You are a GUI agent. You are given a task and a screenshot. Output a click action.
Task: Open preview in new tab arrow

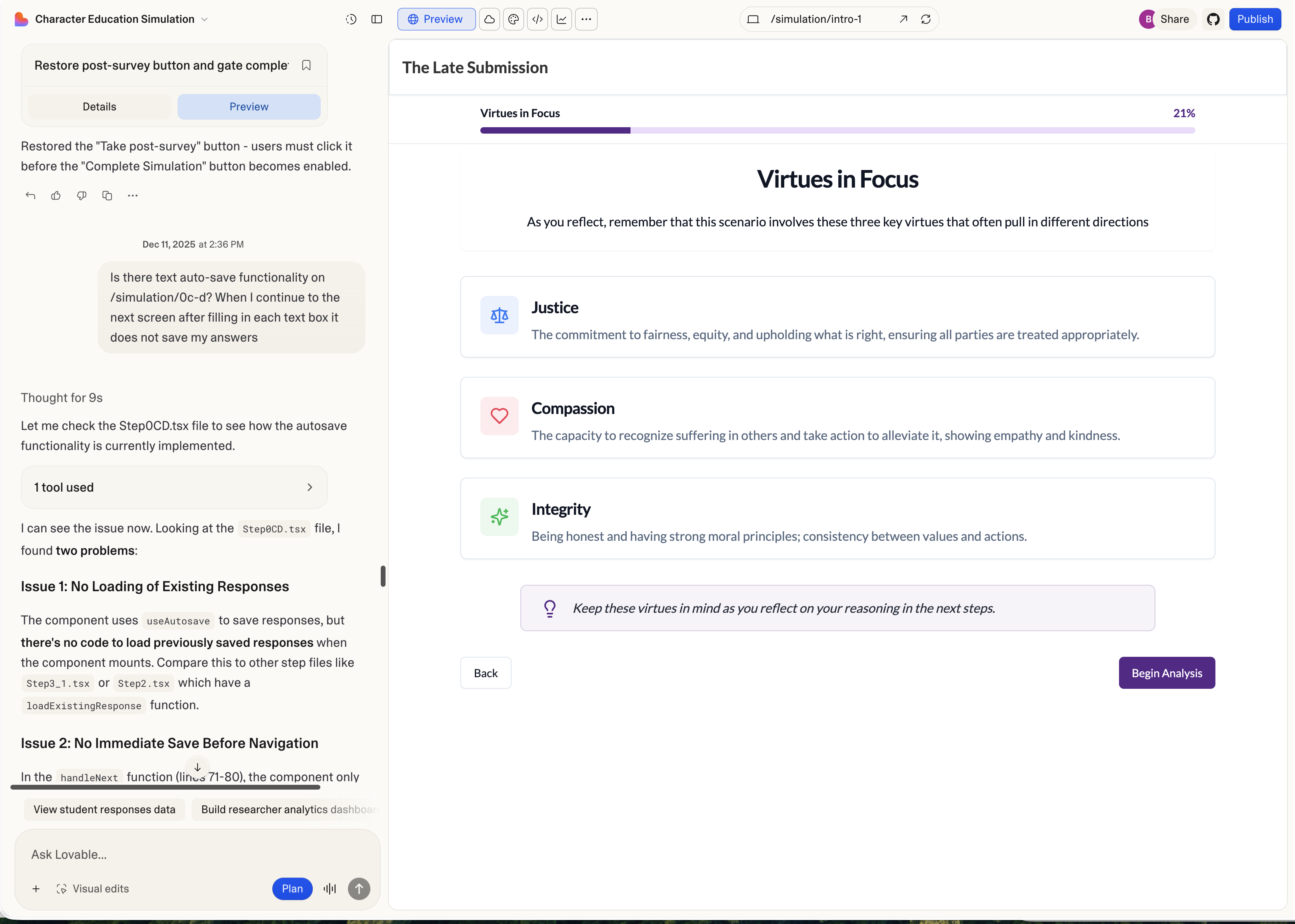pos(903,19)
